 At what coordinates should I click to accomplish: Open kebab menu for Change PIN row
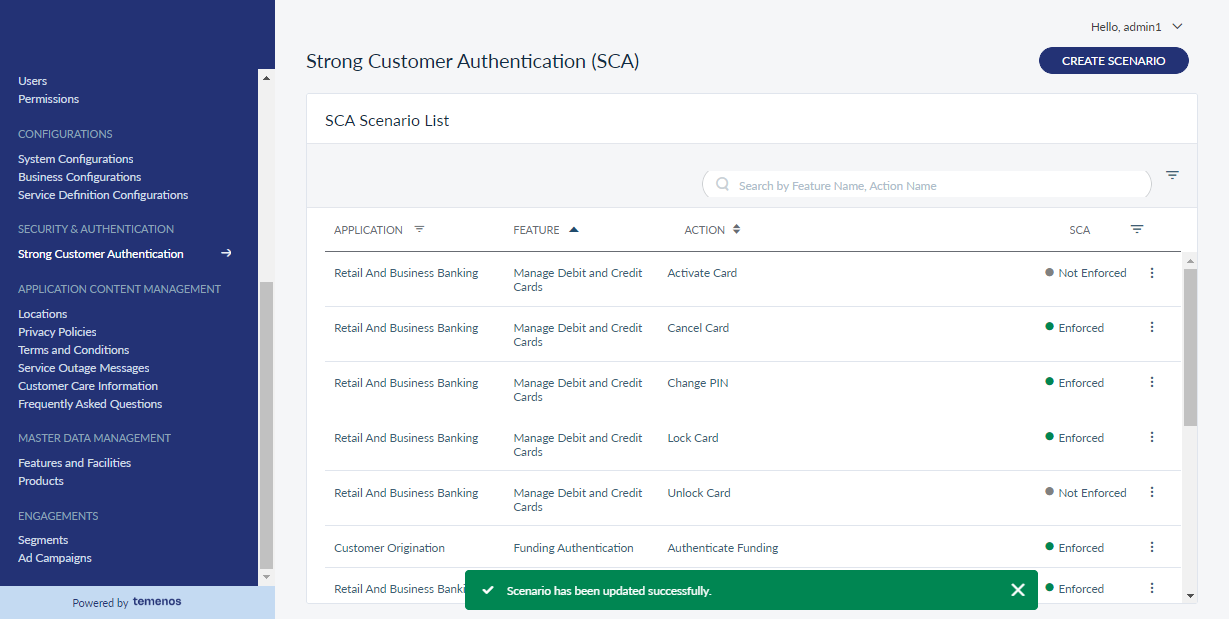coord(1152,383)
